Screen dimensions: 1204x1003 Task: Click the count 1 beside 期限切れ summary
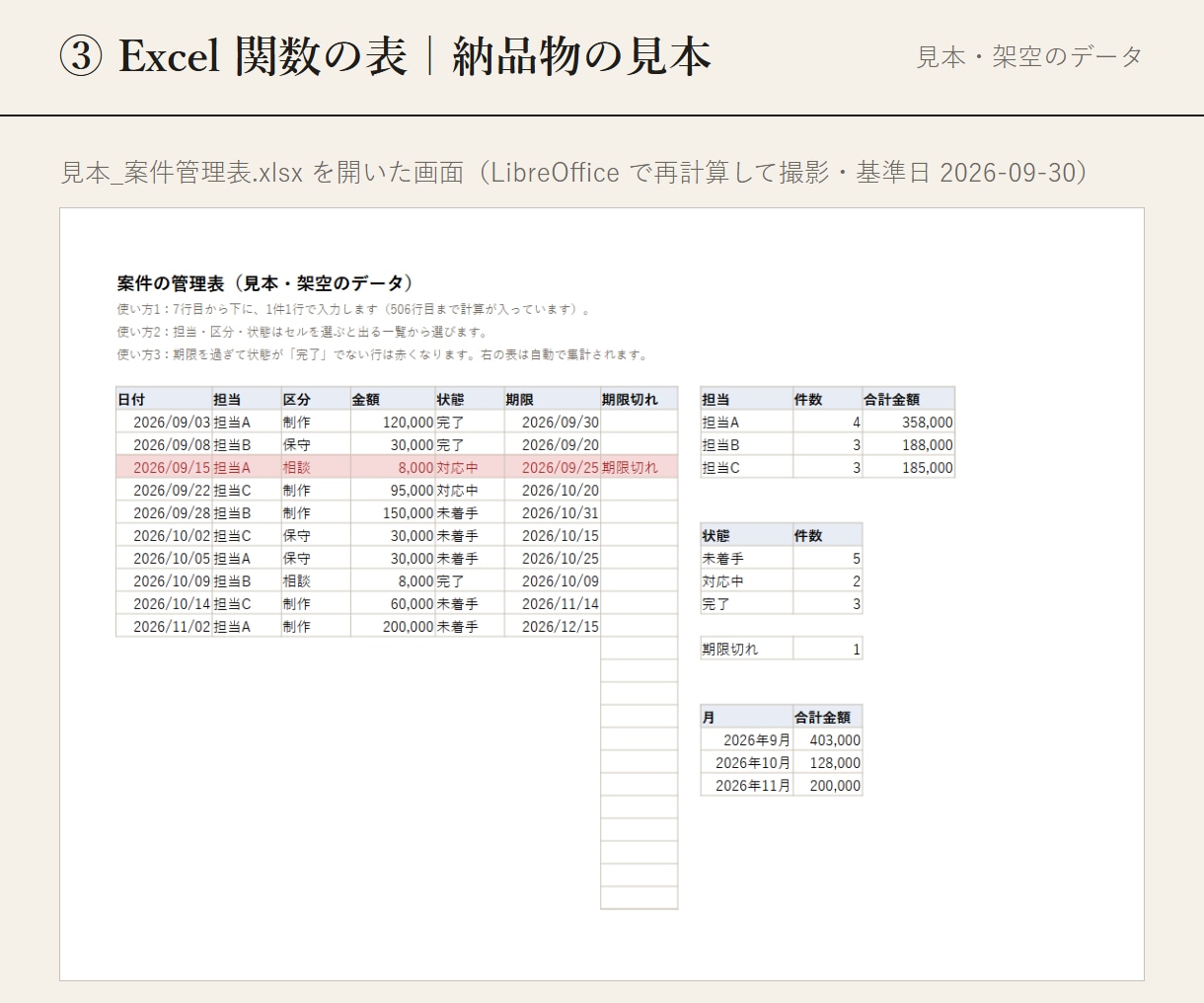pyautogui.click(x=828, y=649)
